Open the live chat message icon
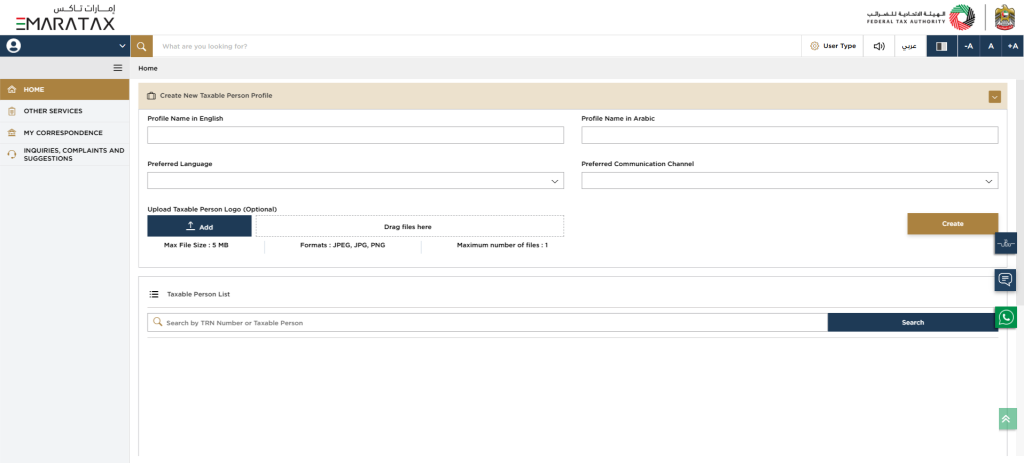 pos(1006,280)
